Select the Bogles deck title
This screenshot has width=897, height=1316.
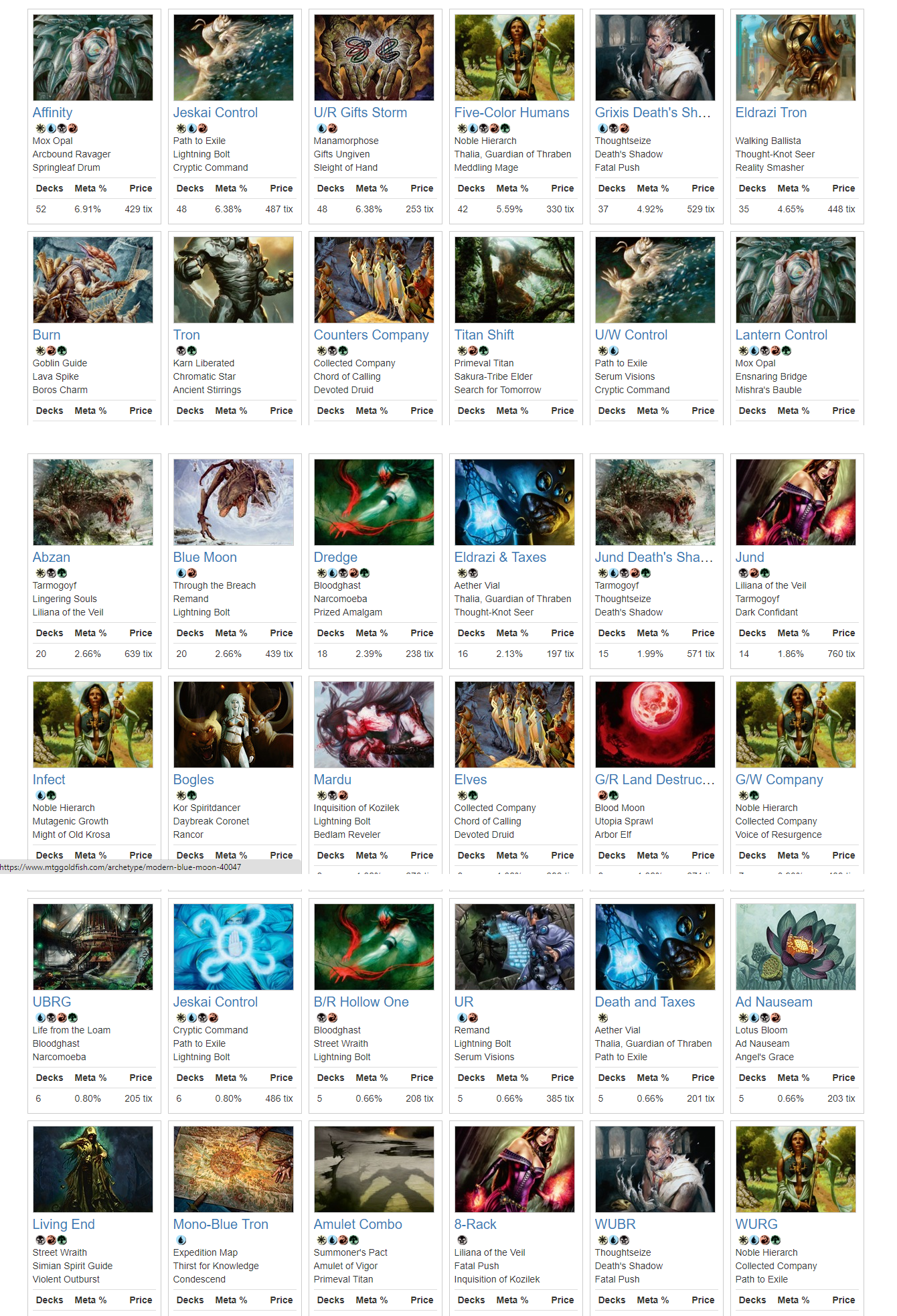click(193, 780)
